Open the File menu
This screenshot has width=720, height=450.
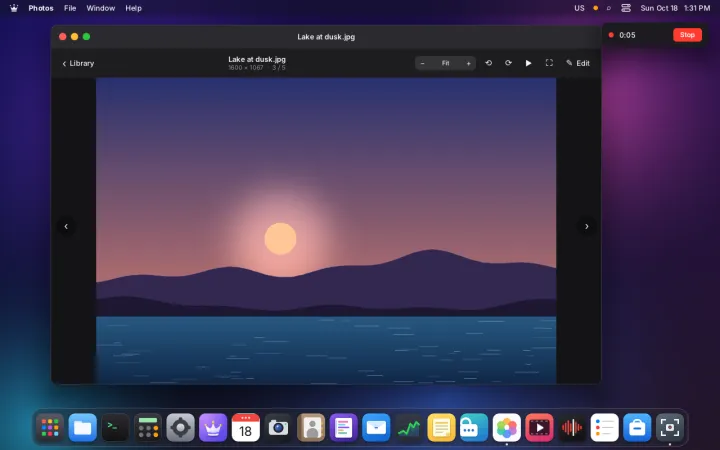click(70, 8)
